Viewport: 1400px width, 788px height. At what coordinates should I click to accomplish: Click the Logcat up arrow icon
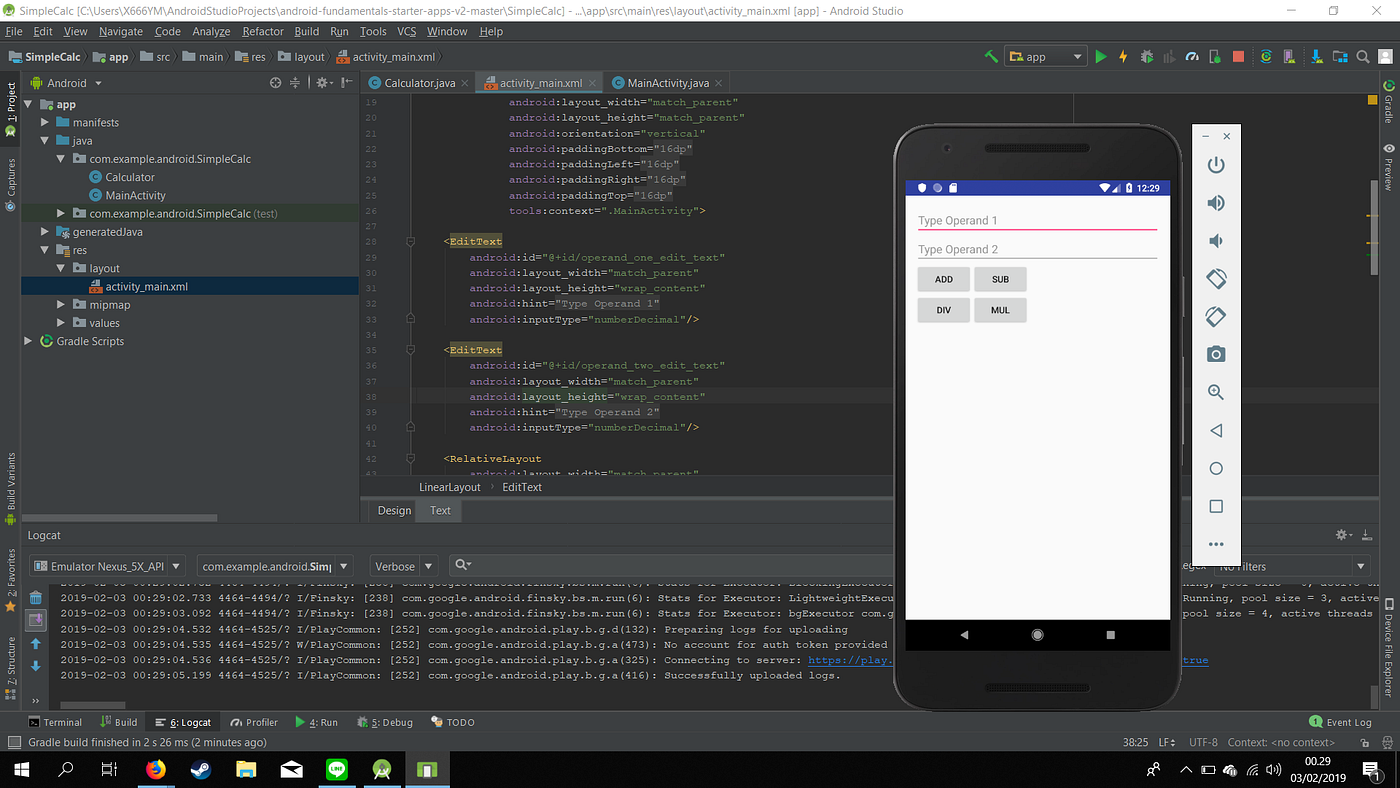click(x=36, y=644)
